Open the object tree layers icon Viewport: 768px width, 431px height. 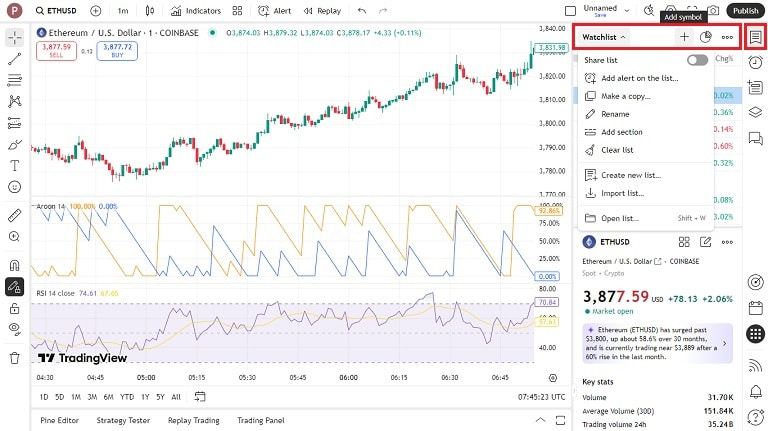755,112
